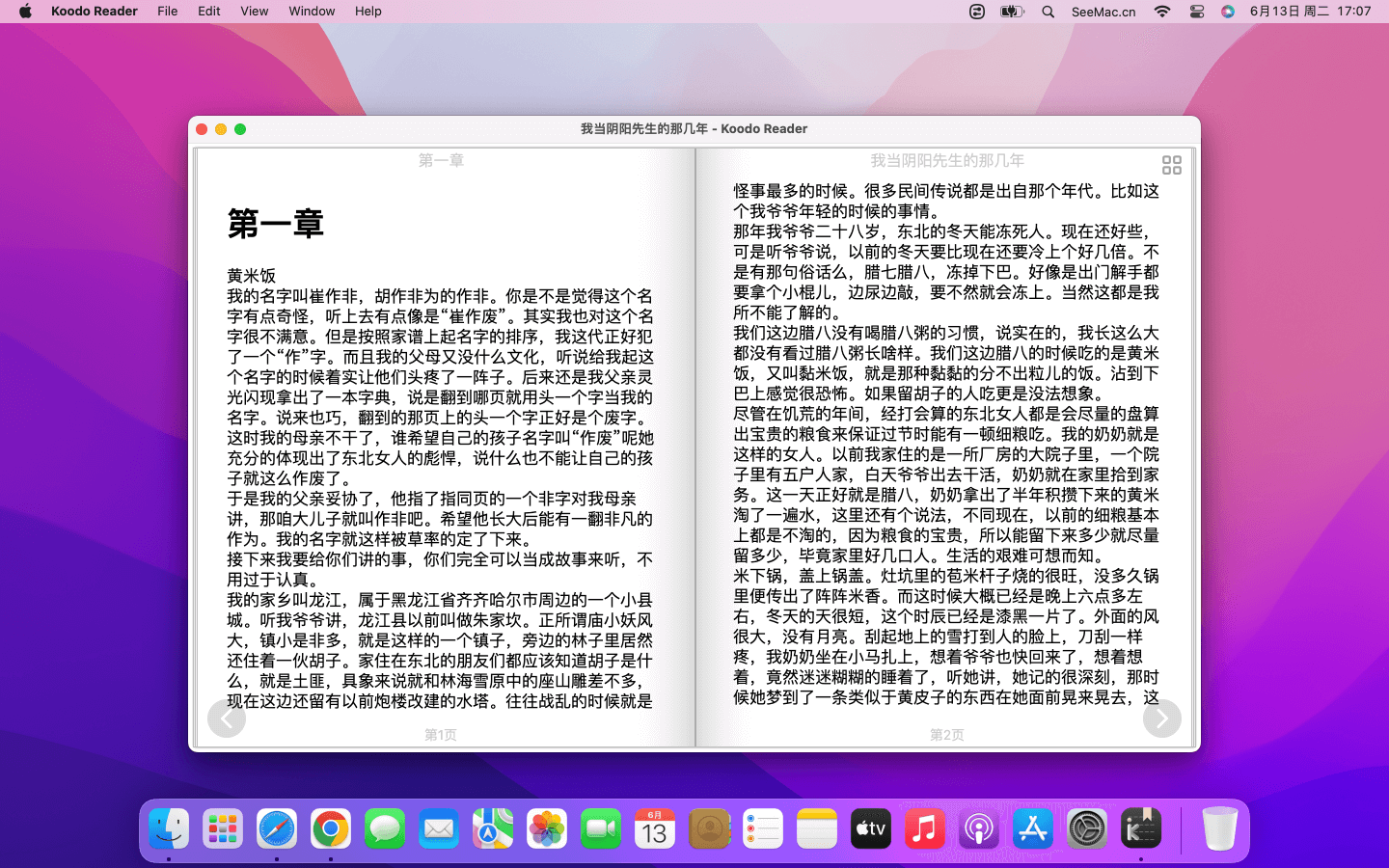Click the Koodo Reader app menu
Viewport: 1389px width, 868px height.
tap(95, 12)
